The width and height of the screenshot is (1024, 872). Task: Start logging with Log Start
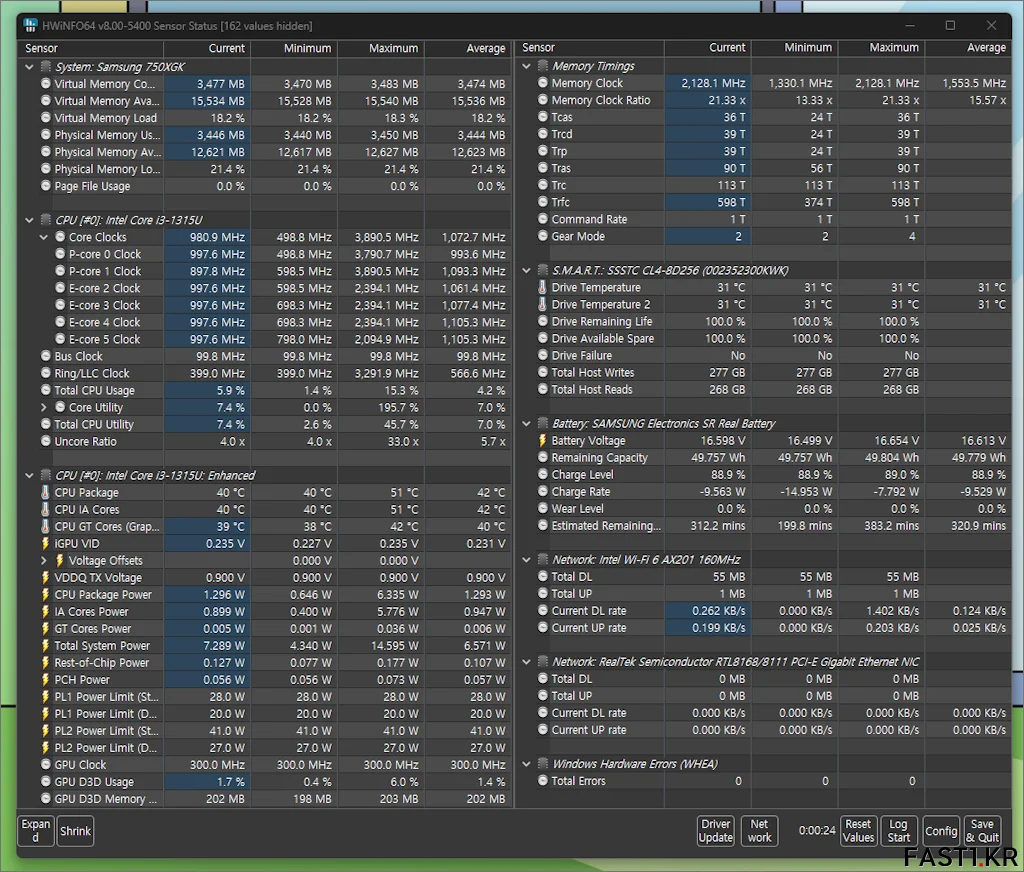899,831
